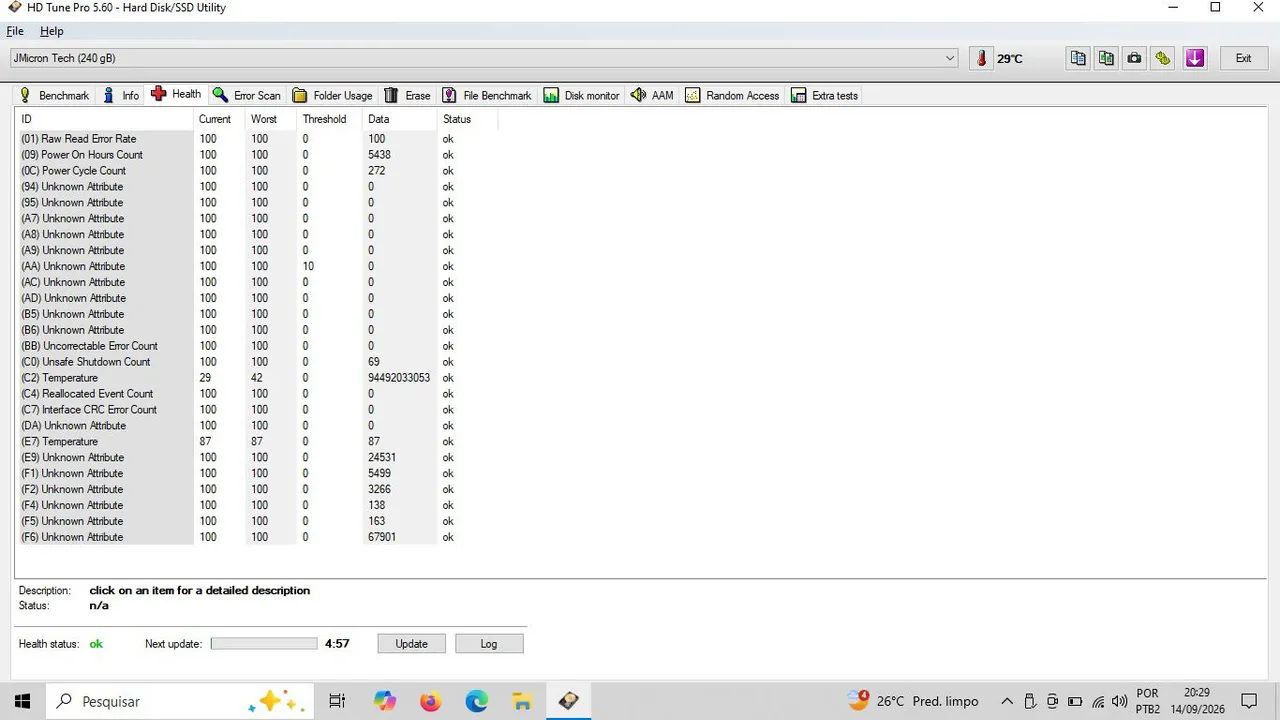Open Microsoft Edge from the taskbar
Viewport: 1280px width, 720px height.
click(476, 701)
